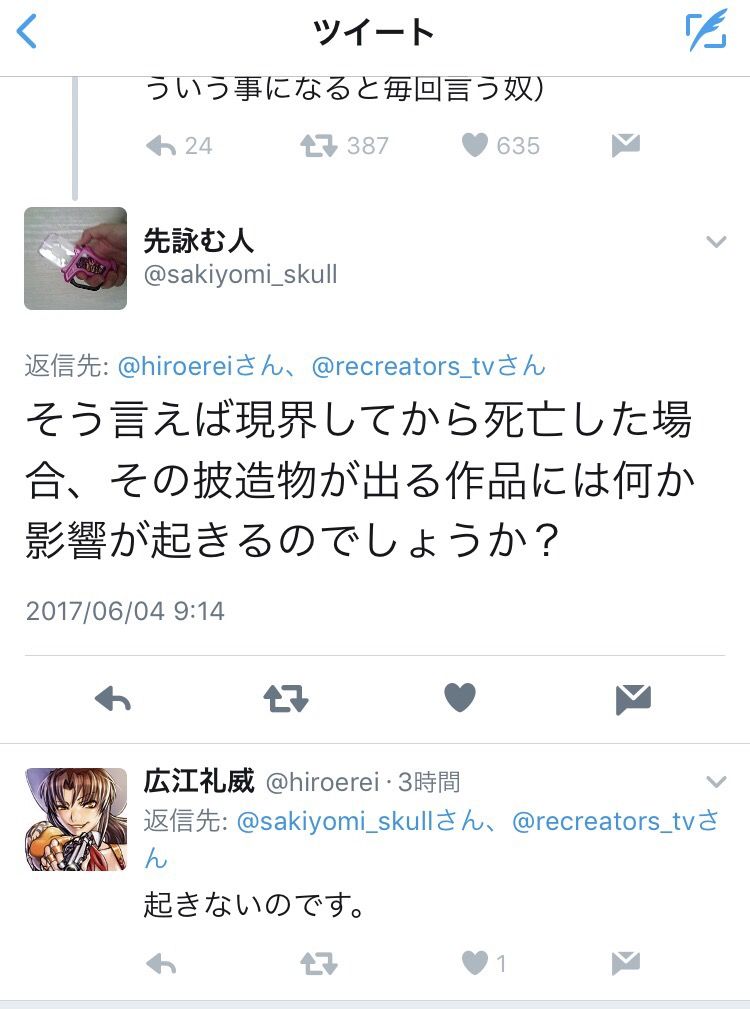
Task: Open the compose tweet feather icon
Action: click(x=706, y=30)
